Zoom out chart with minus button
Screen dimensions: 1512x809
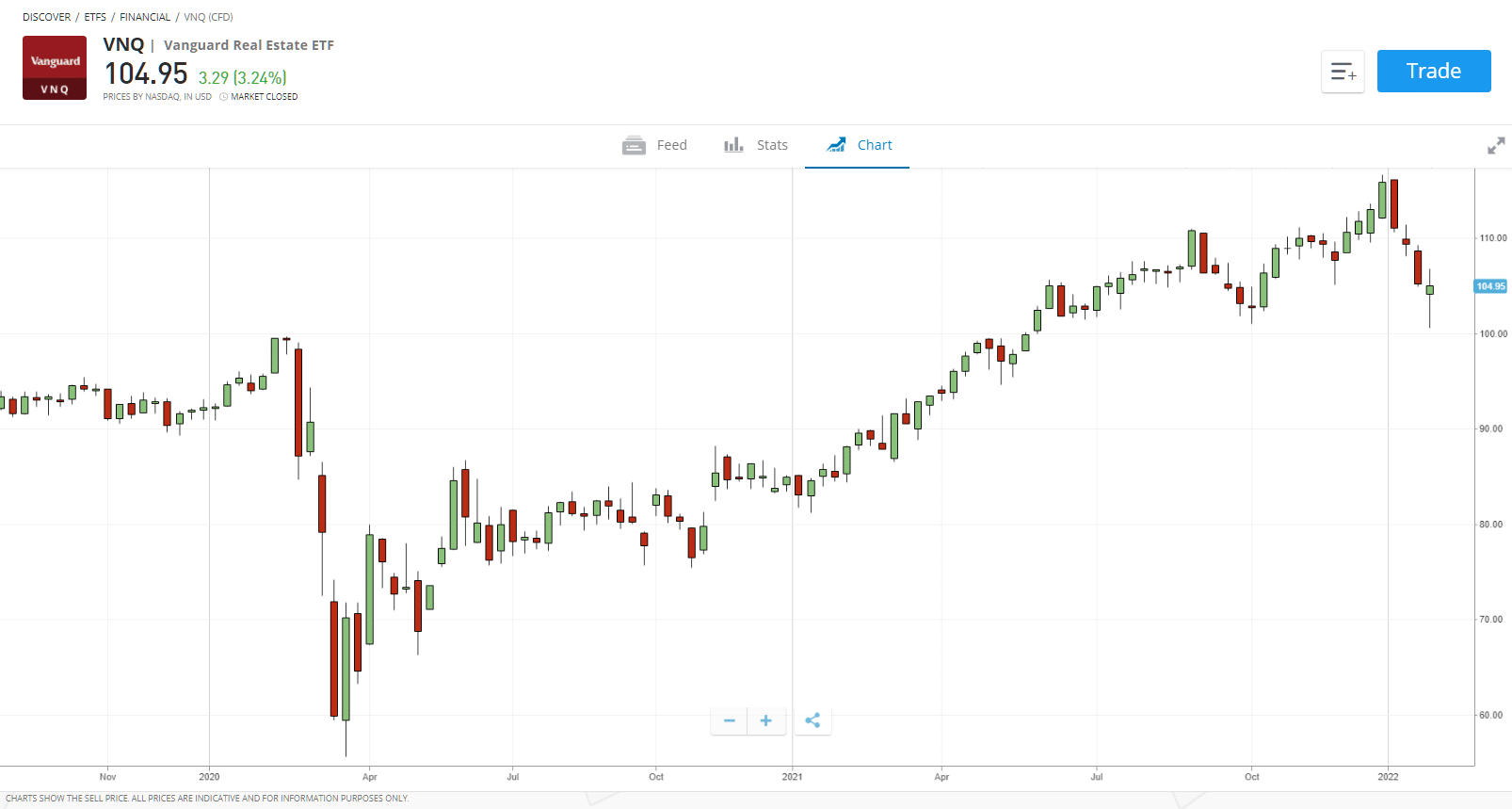(729, 720)
